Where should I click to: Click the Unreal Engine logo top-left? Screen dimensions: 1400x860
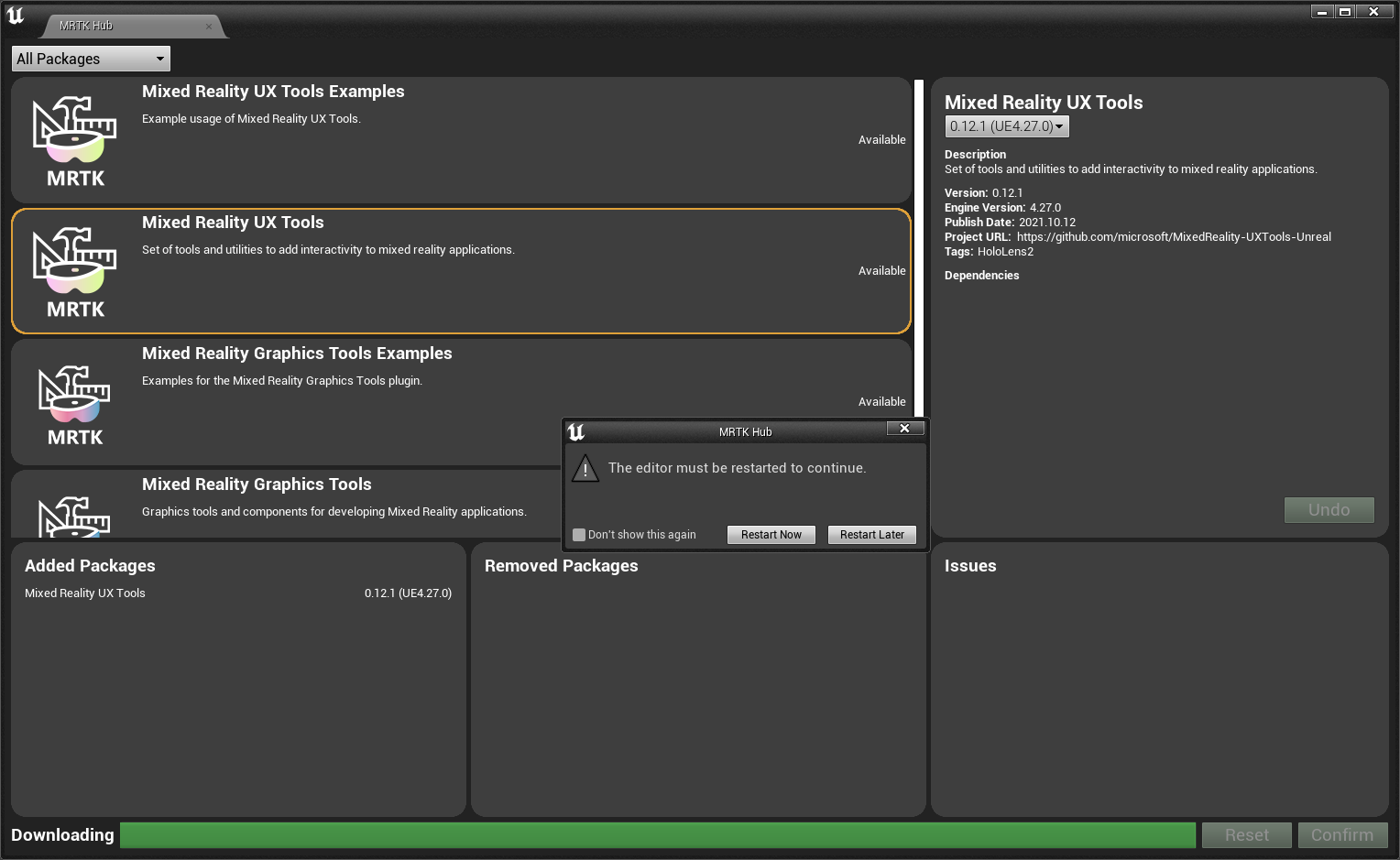pyautogui.click(x=15, y=15)
